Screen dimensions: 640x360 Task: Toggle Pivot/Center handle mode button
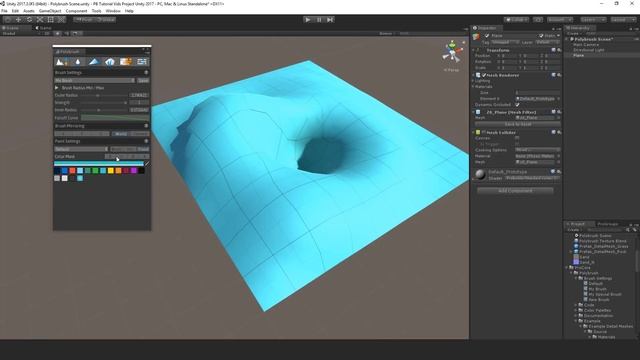[83, 20]
